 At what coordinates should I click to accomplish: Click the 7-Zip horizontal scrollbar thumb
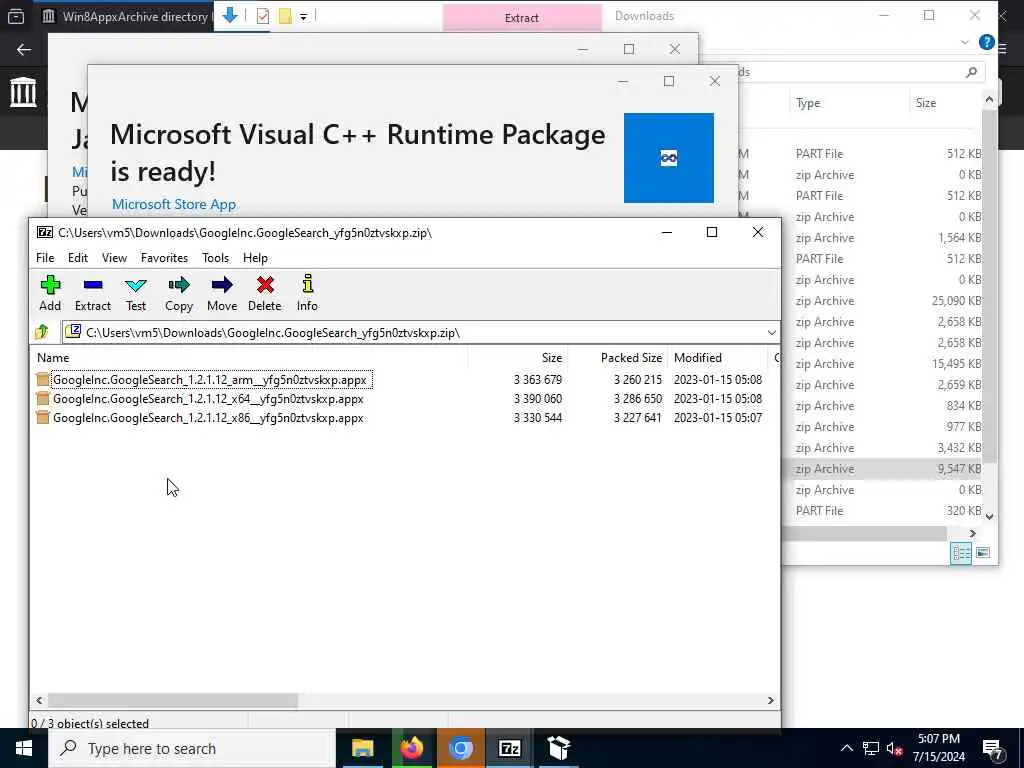pyautogui.click(x=173, y=700)
